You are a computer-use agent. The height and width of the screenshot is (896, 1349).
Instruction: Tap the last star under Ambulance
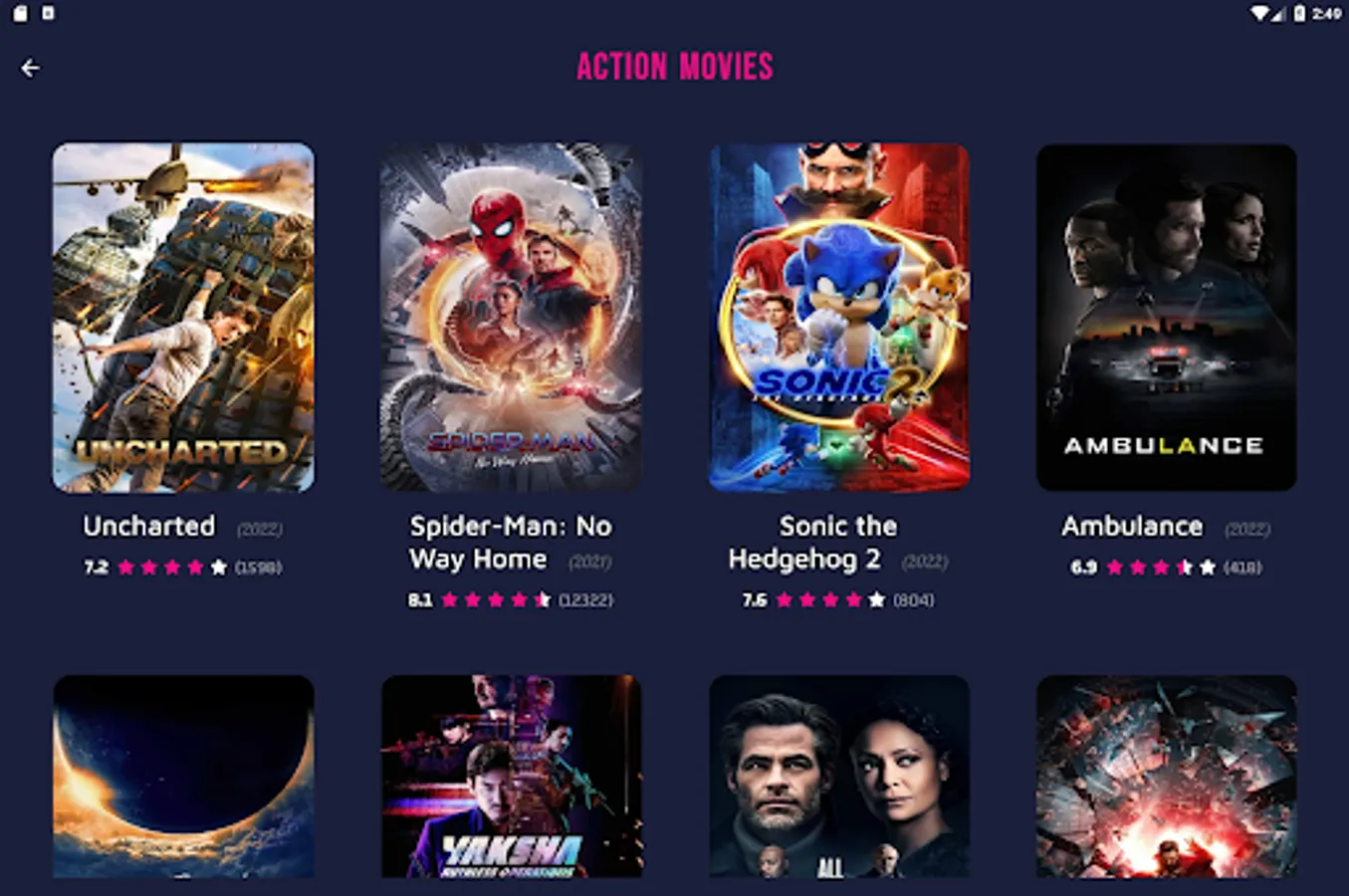coord(1208,567)
